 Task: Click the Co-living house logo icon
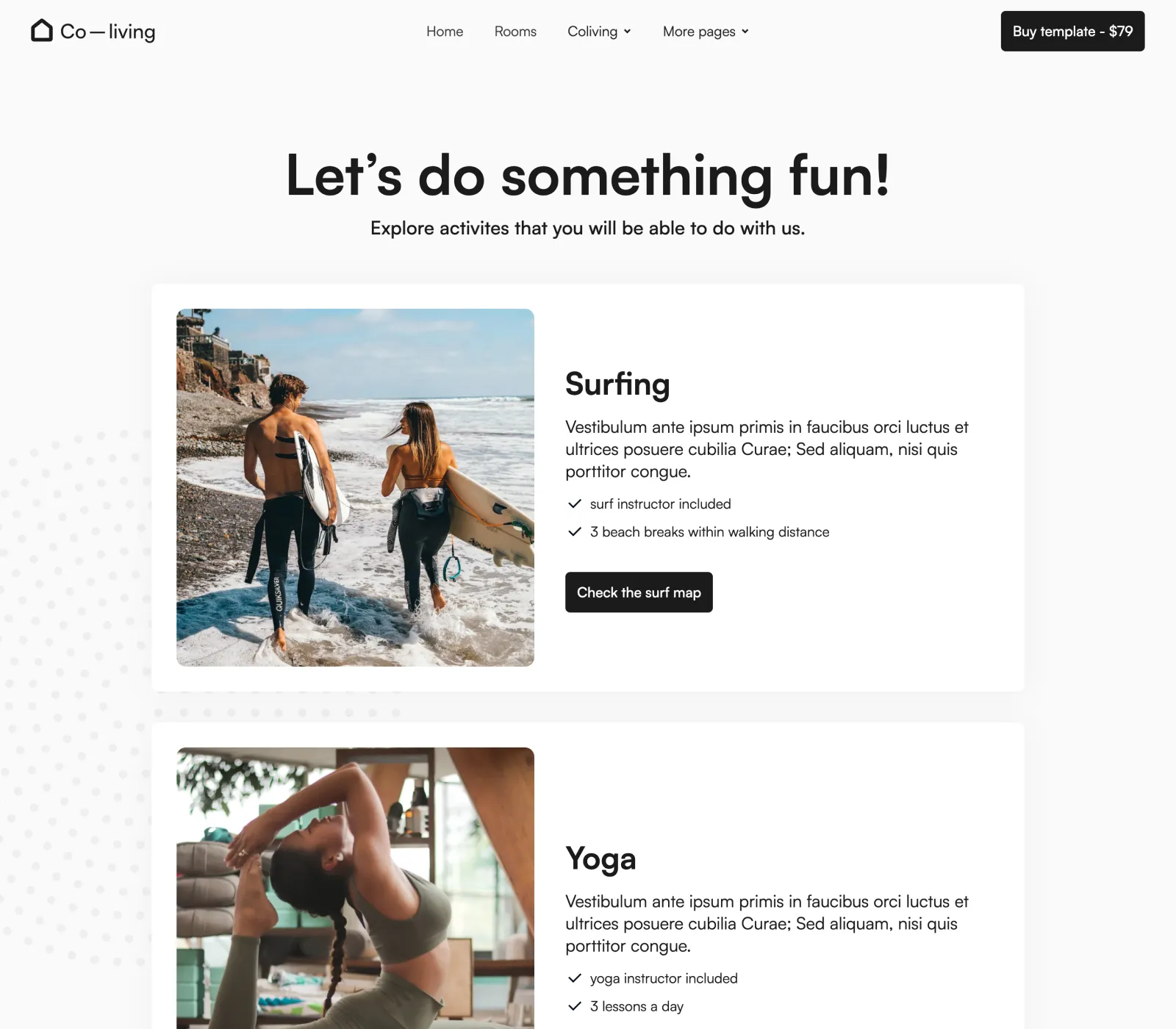pos(42,31)
